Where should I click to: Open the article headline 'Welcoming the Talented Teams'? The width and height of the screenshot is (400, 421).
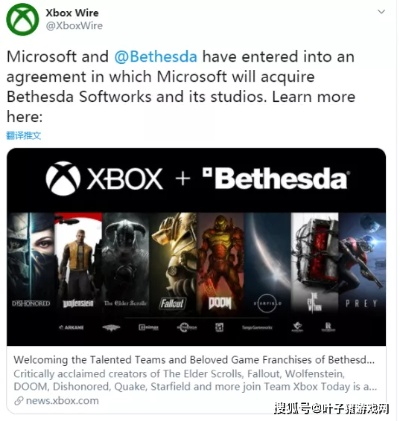point(194,360)
